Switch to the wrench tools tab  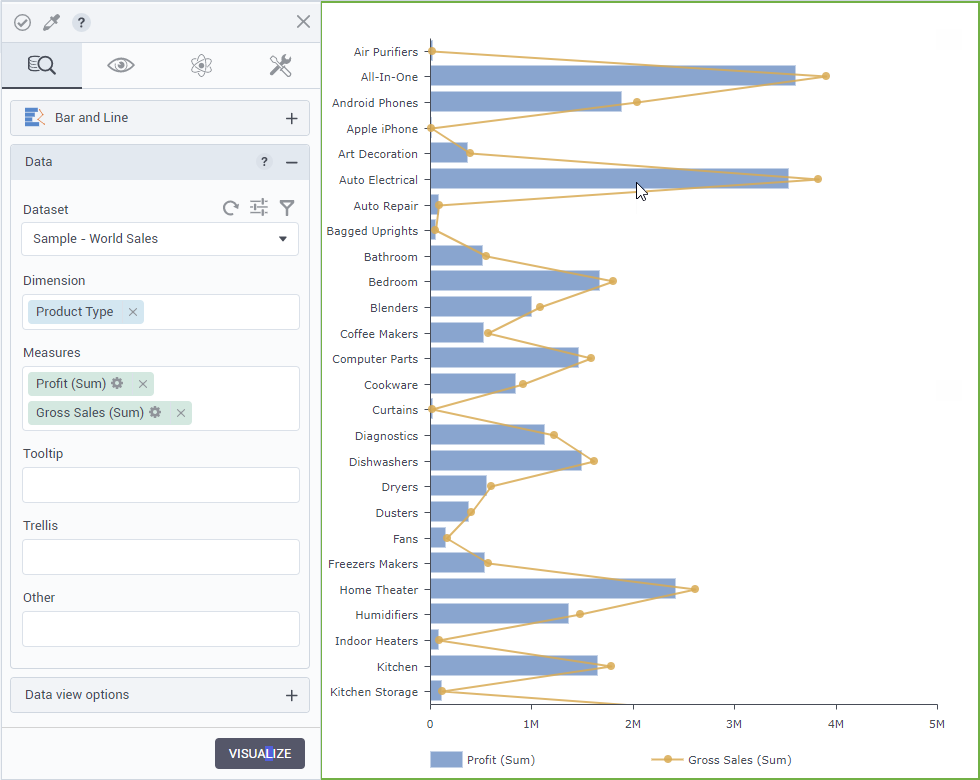click(280, 66)
